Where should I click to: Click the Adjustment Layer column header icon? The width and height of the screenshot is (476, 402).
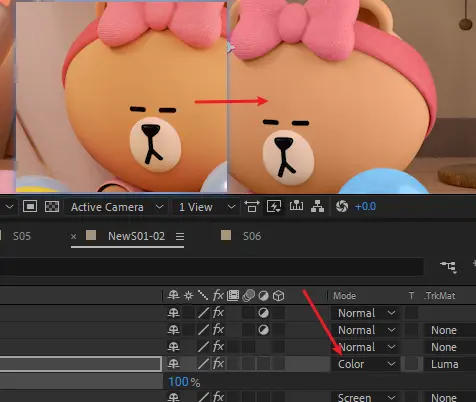[x=263, y=296]
